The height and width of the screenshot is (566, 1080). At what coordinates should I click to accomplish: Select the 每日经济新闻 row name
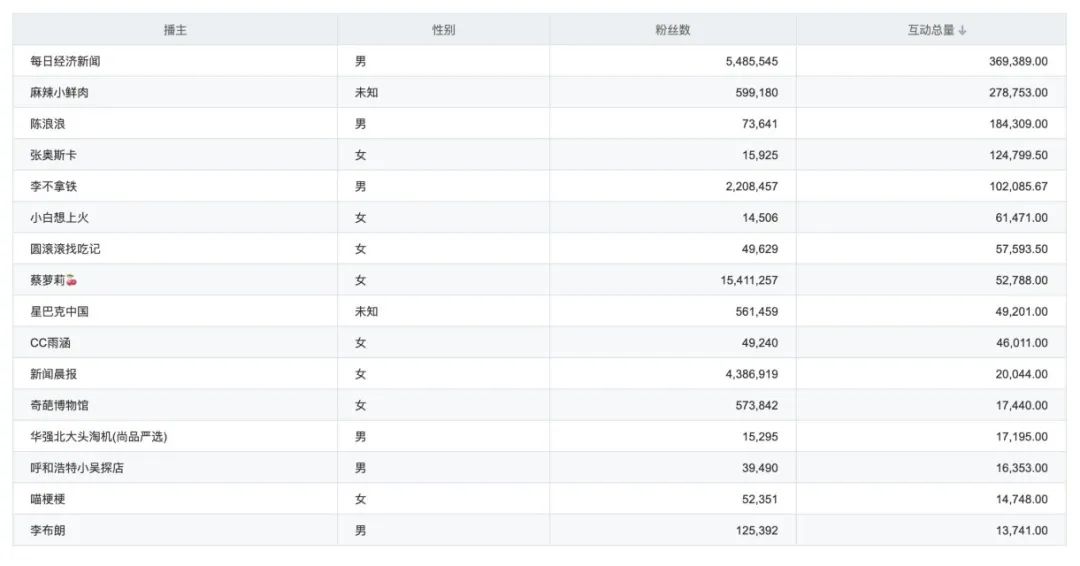pyautogui.click(x=65, y=61)
